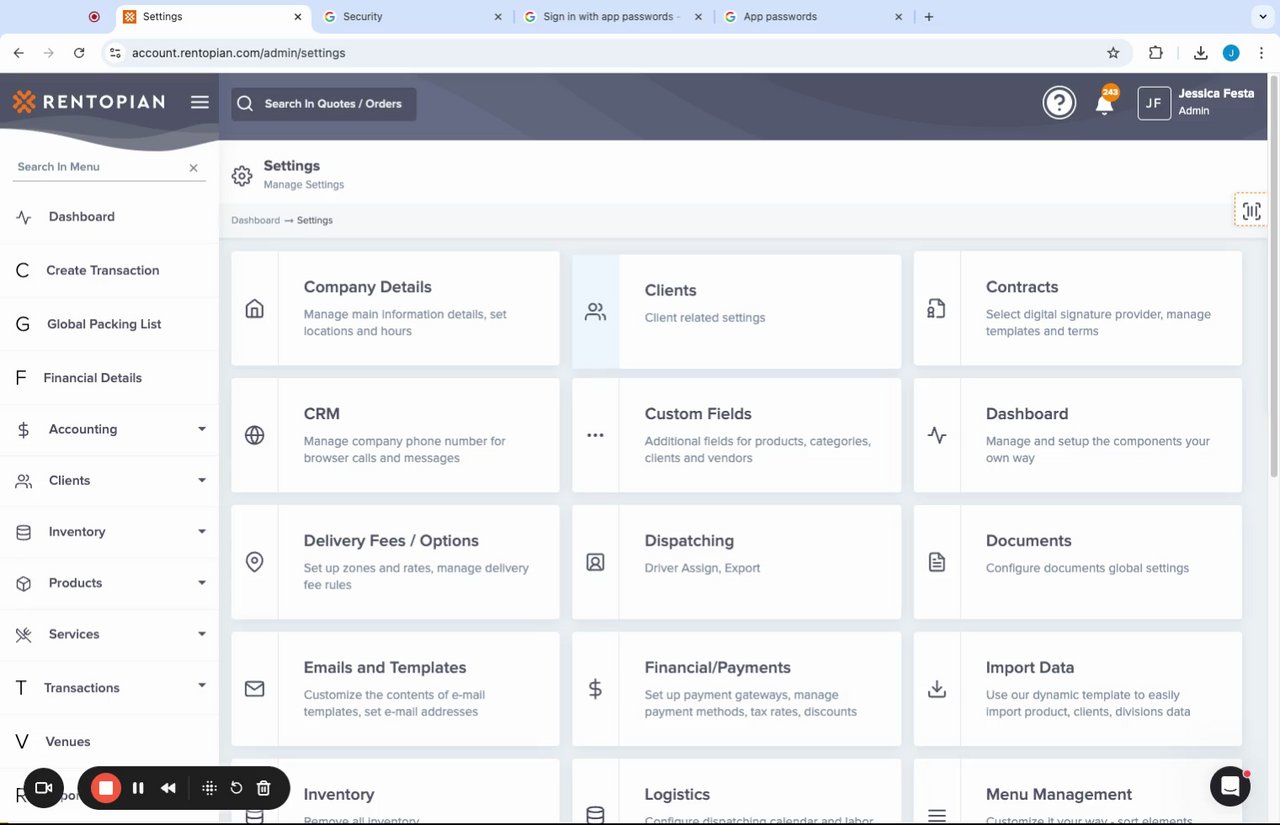This screenshot has height=825, width=1280.
Task: Click the Dispatching driver icon
Action: coord(595,562)
